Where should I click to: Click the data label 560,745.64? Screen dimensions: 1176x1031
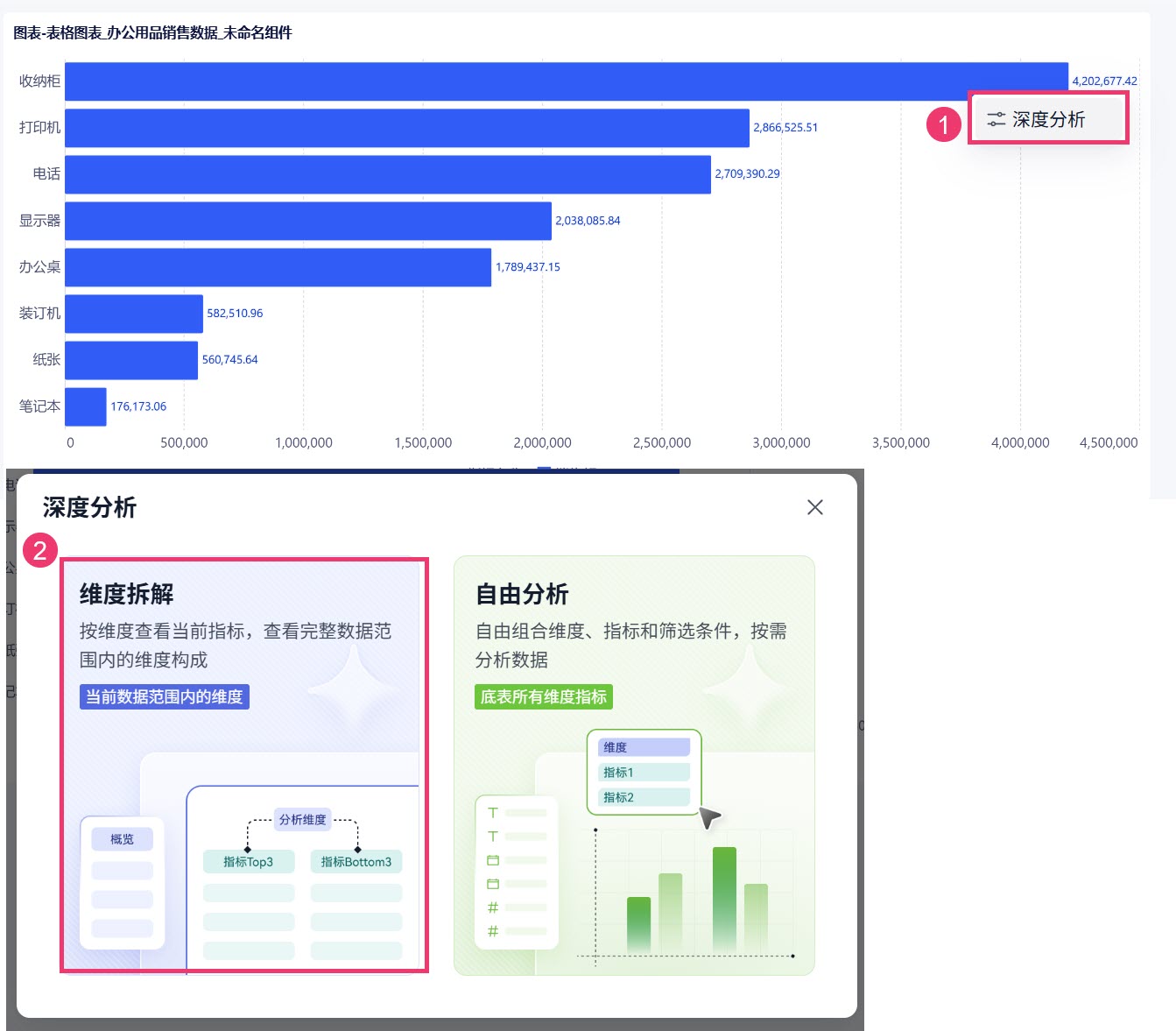(230, 360)
